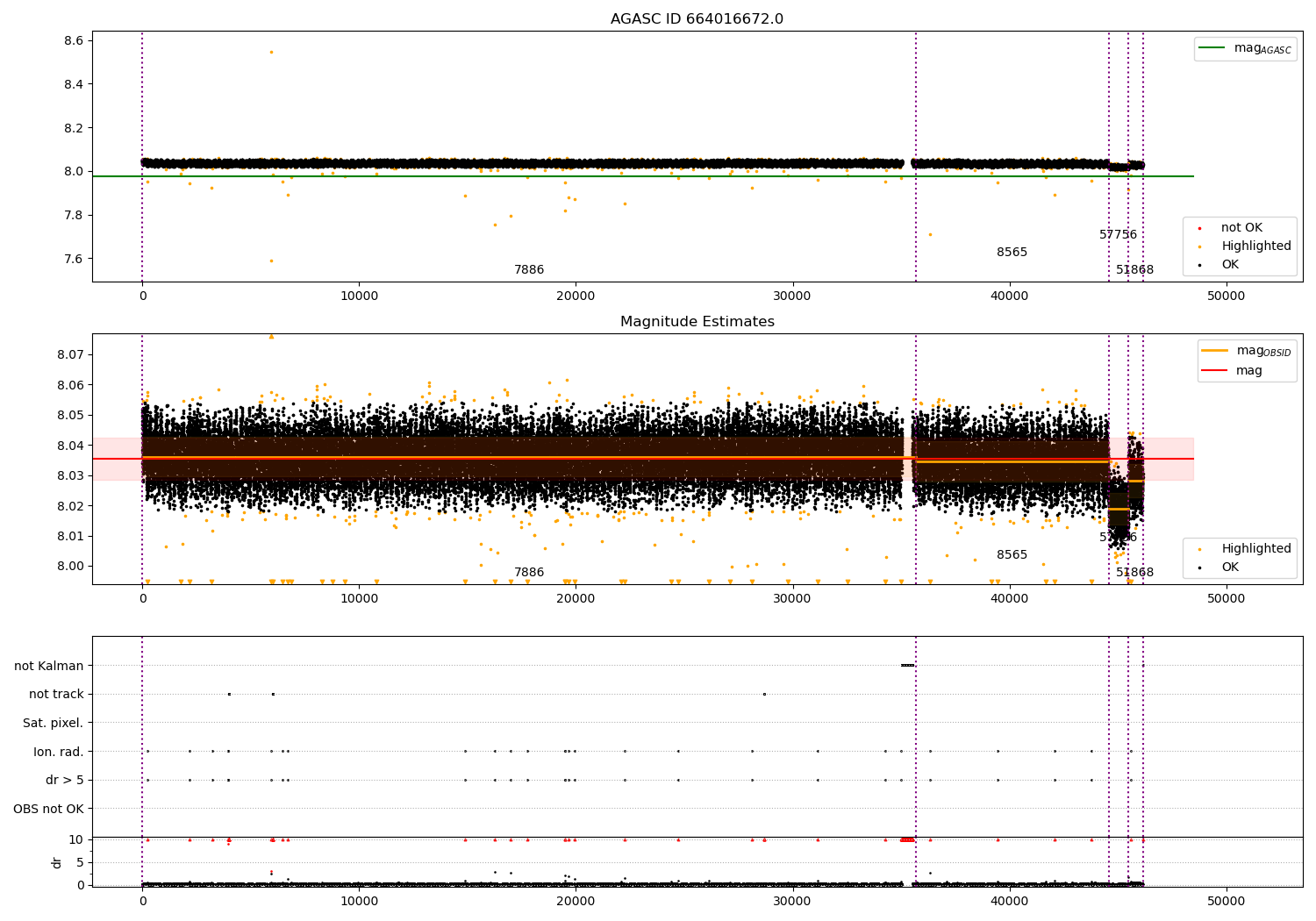This screenshot has height=921, width=1316.
Task: Click the 'AGASC ID 664016672.0' plot title
Action: point(697,19)
